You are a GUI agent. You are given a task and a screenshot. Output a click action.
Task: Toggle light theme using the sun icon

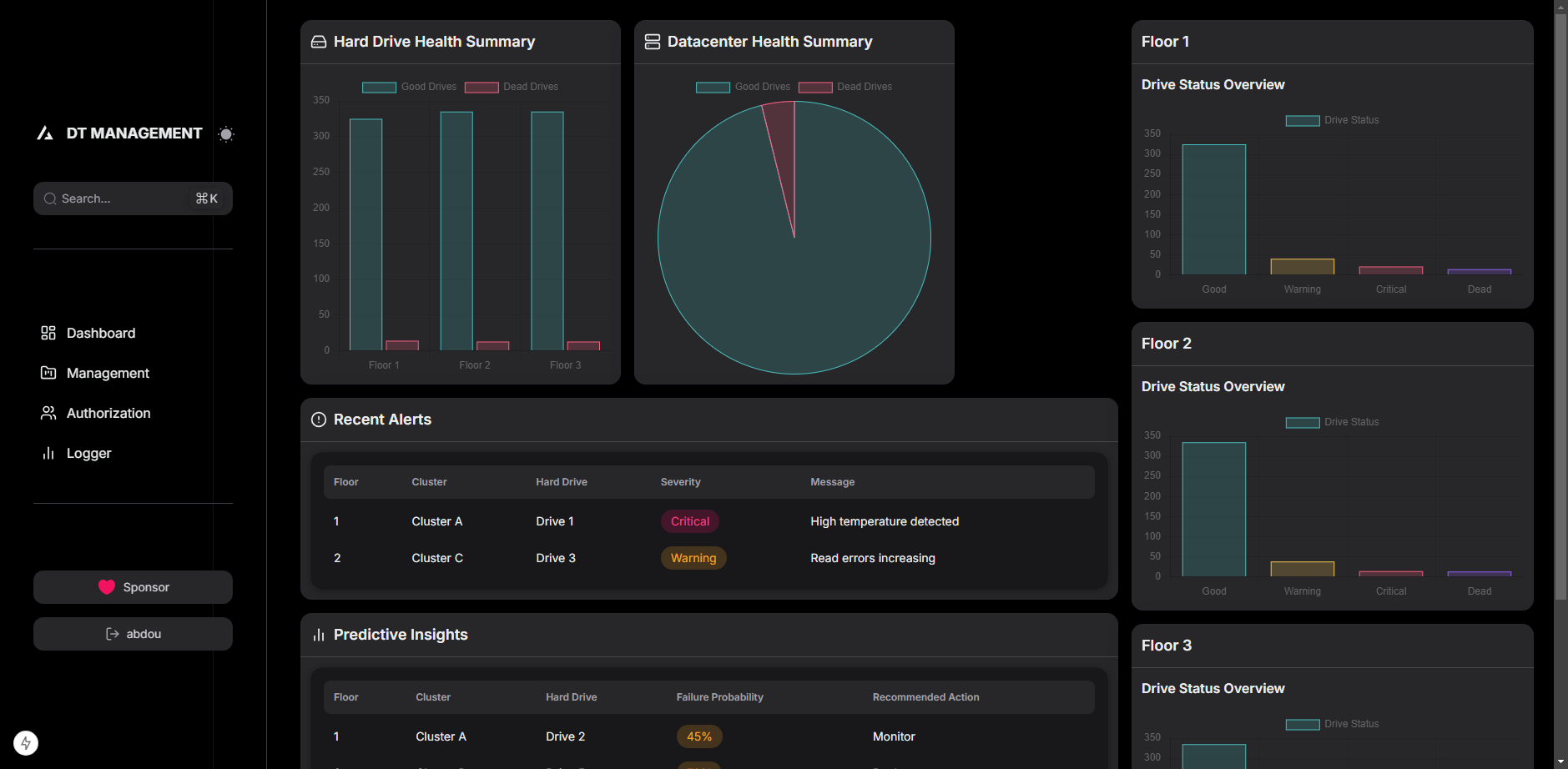pos(225,133)
